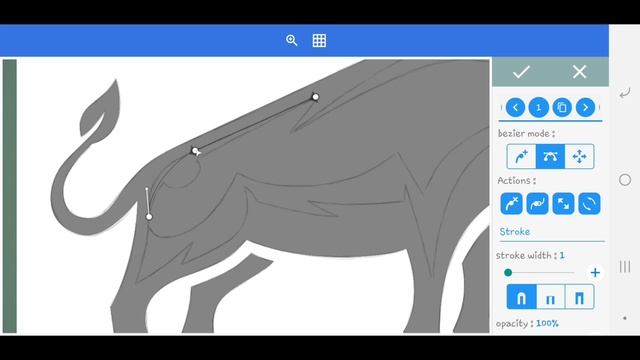Screen dimensions: 640x360
Task: Select path number 1 circle
Action: (x=538, y=107)
